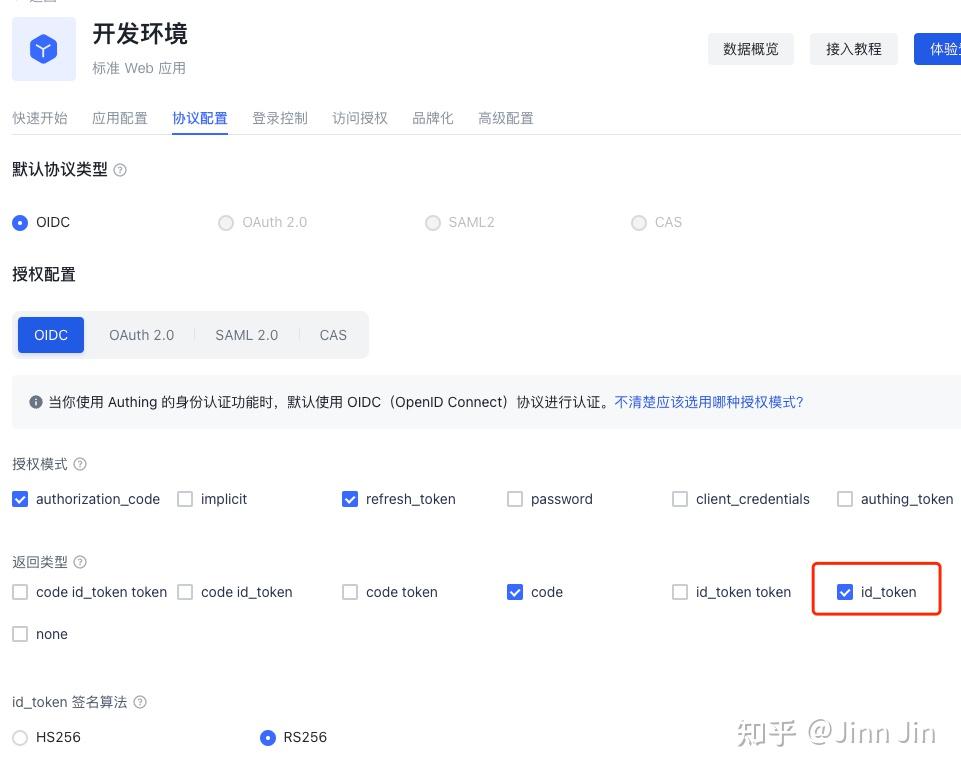Select OIDC default protocol radio
This screenshot has height=771, width=961.
click(20, 222)
